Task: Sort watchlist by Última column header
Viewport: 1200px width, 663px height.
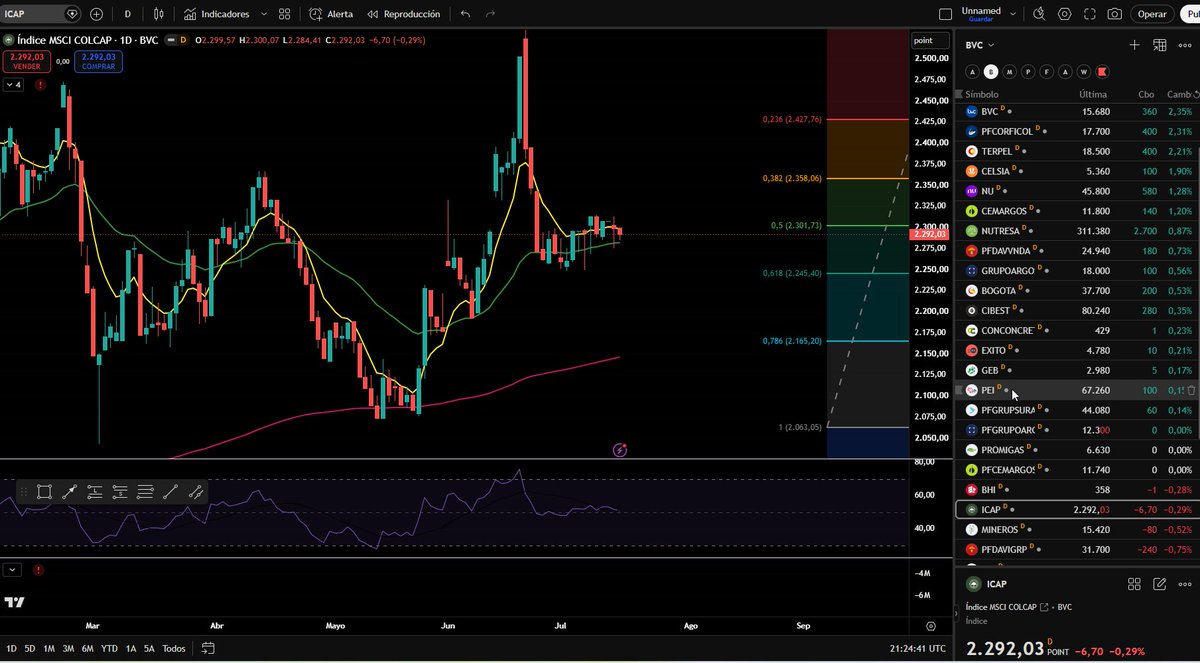Action: pos(1093,94)
